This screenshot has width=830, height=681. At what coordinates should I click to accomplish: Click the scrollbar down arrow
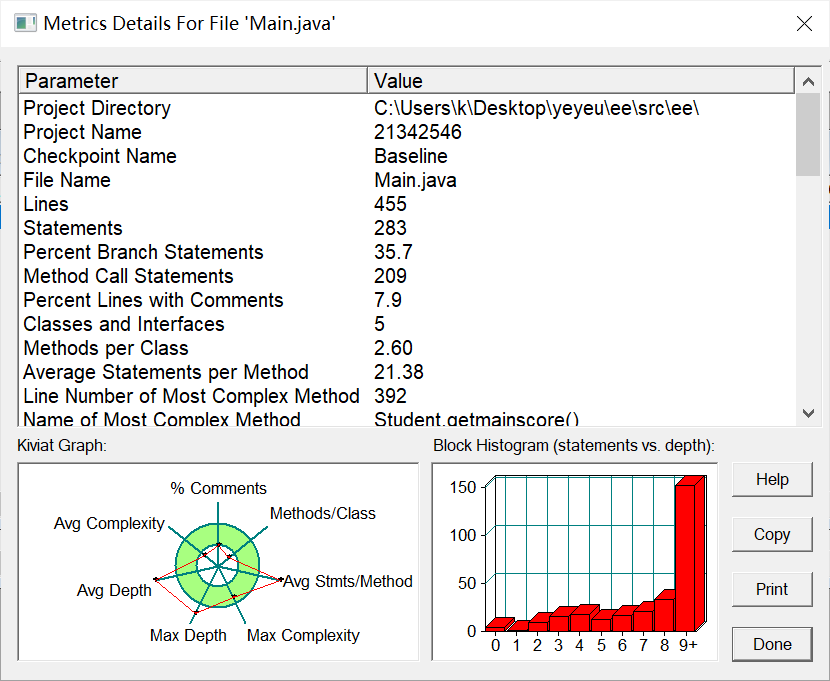[x=808, y=413]
